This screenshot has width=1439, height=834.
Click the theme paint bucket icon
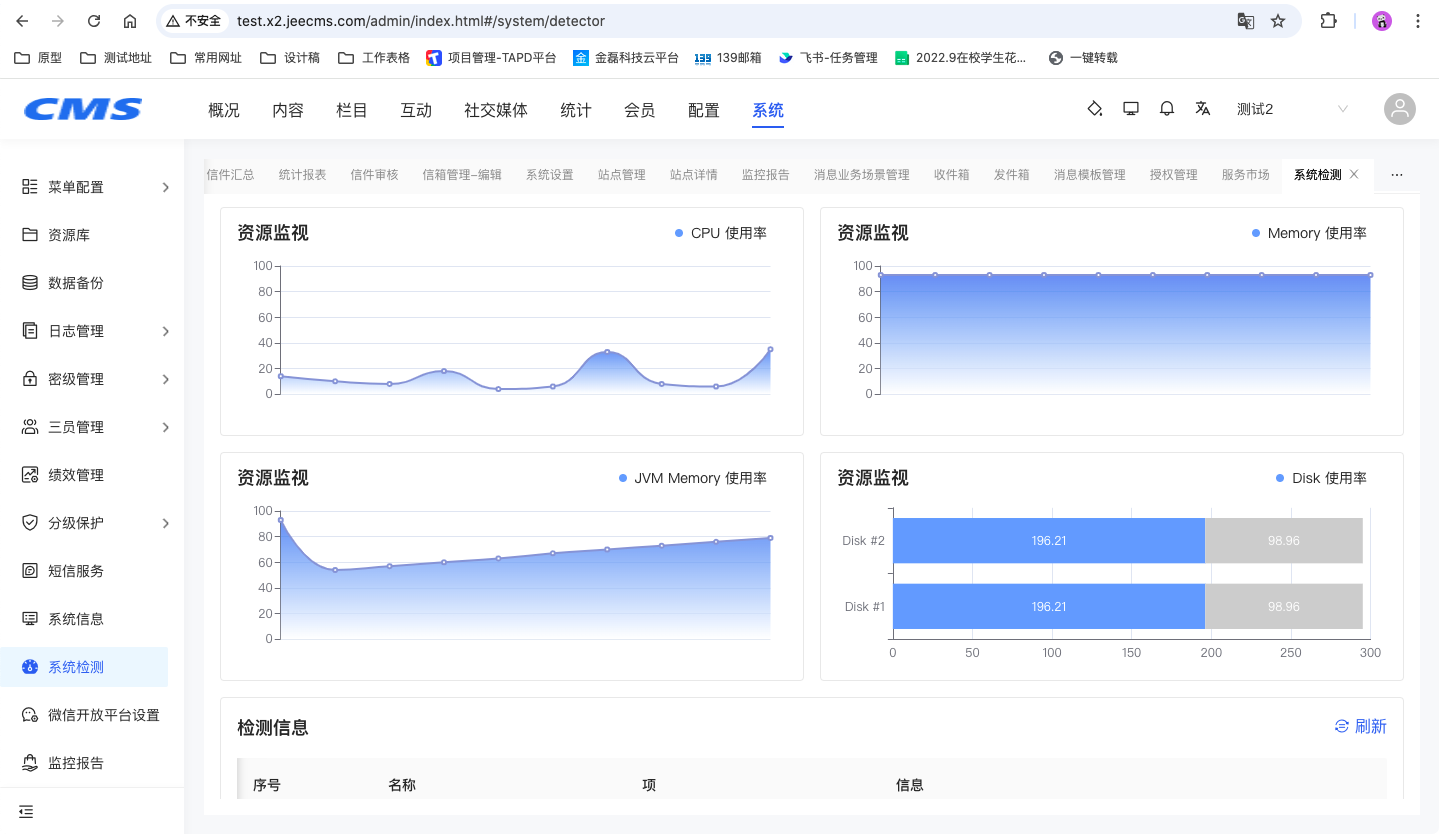pos(1094,109)
